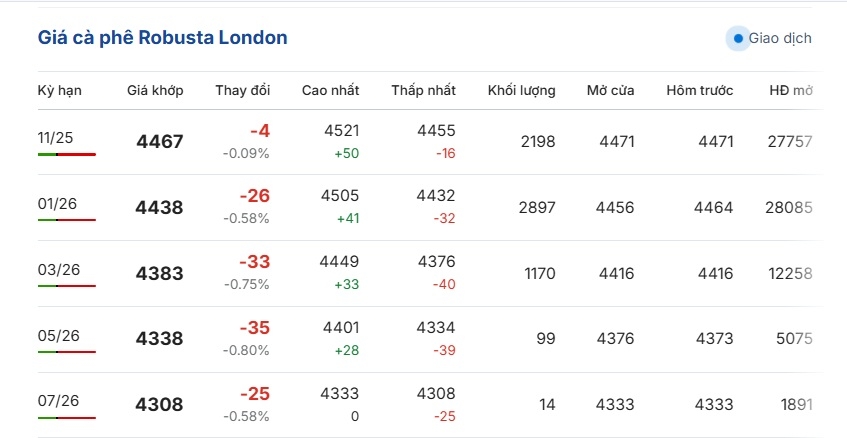Sort by the Giá khớp column header
The width and height of the screenshot is (847, 438).
(155, 91)
